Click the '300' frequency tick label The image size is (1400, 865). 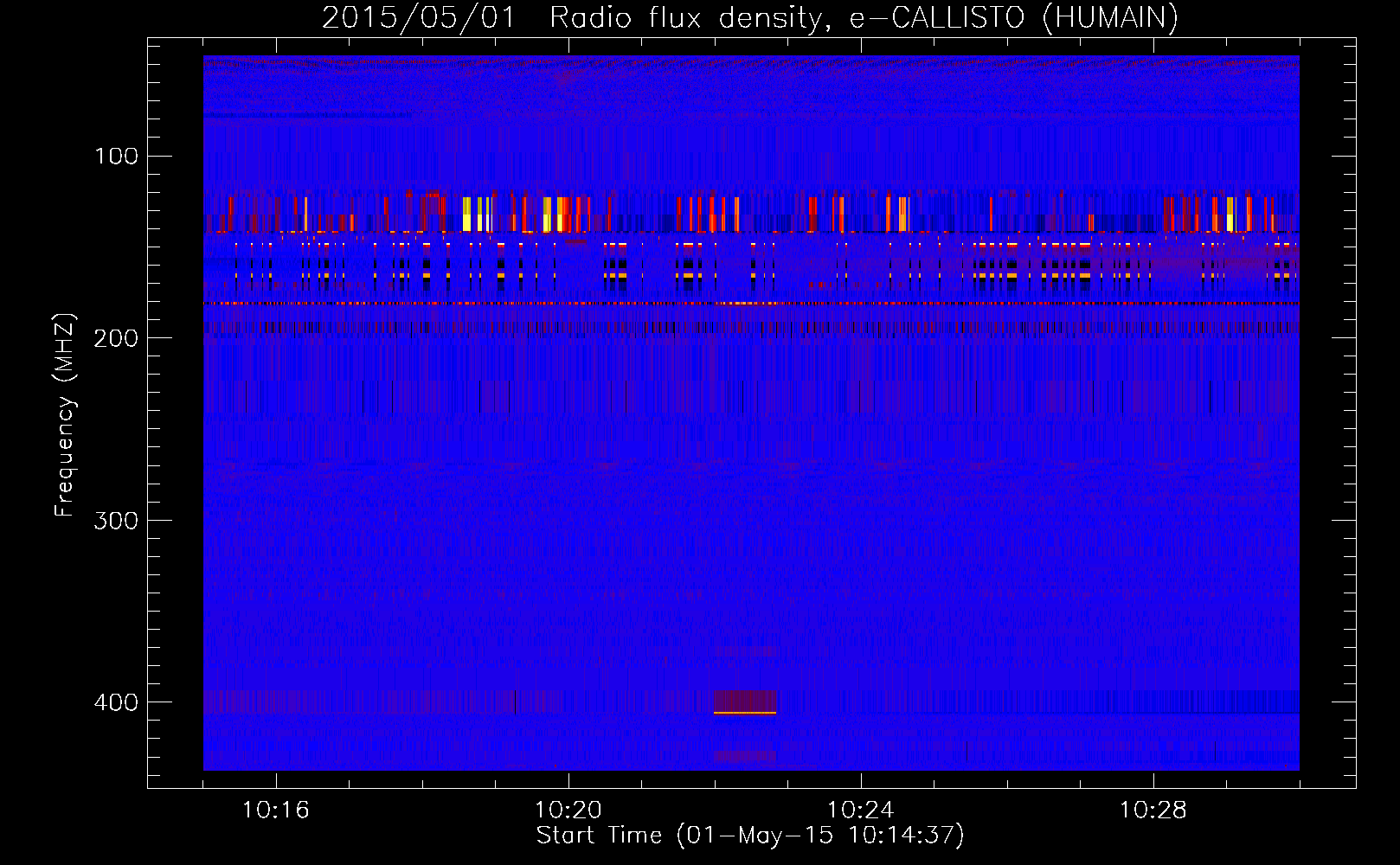pos(116,520)
